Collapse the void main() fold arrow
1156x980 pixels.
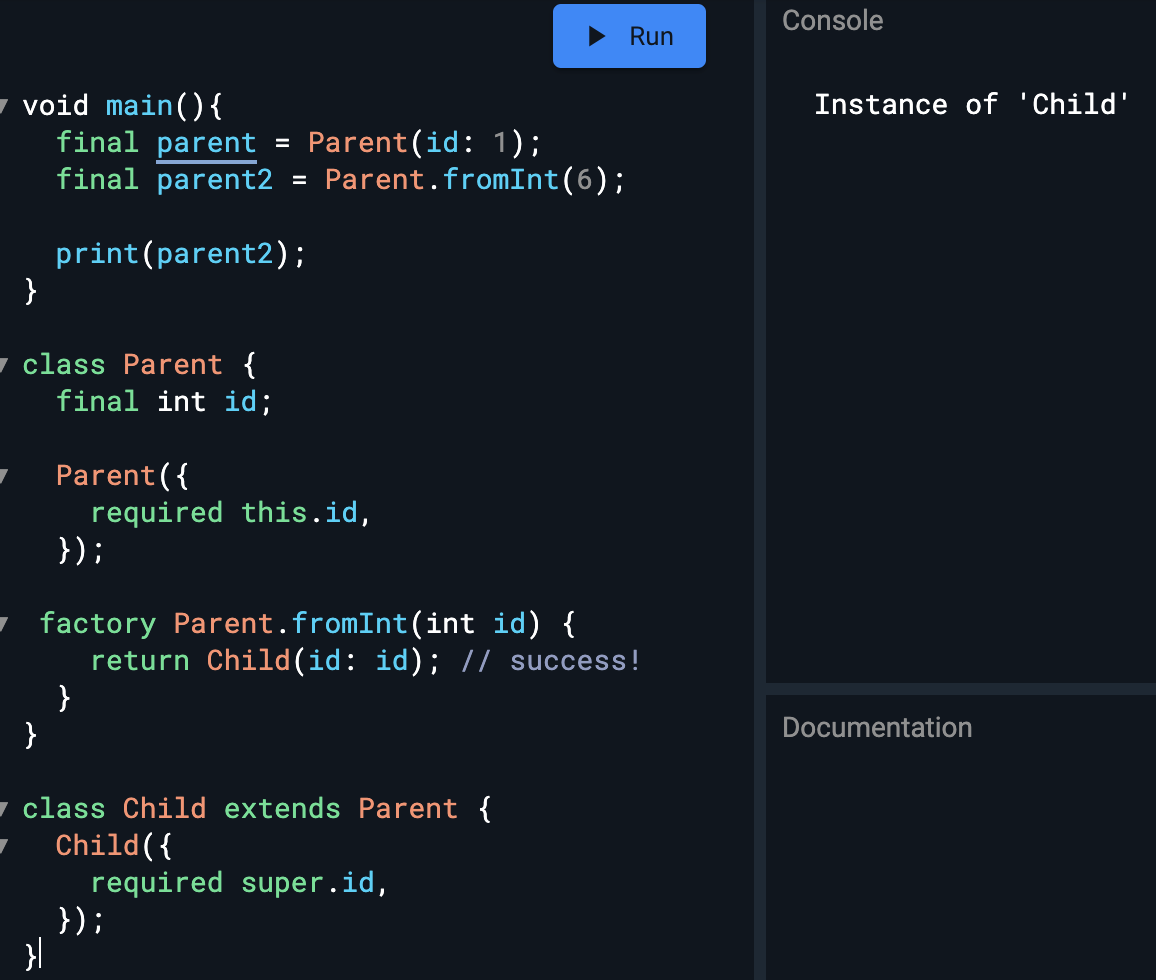[x=4, y=106]
